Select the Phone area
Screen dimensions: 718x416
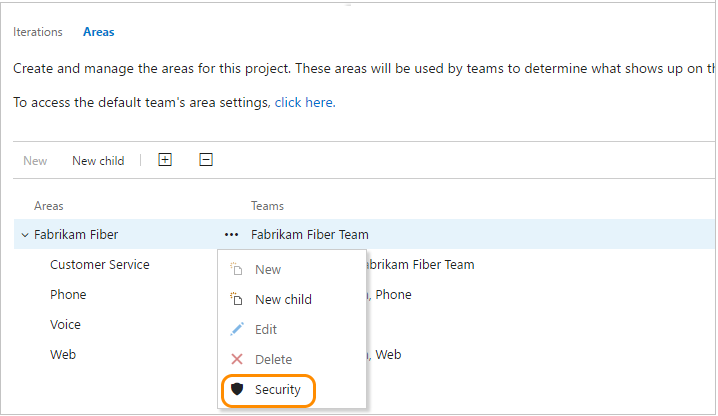pos(68,295)
